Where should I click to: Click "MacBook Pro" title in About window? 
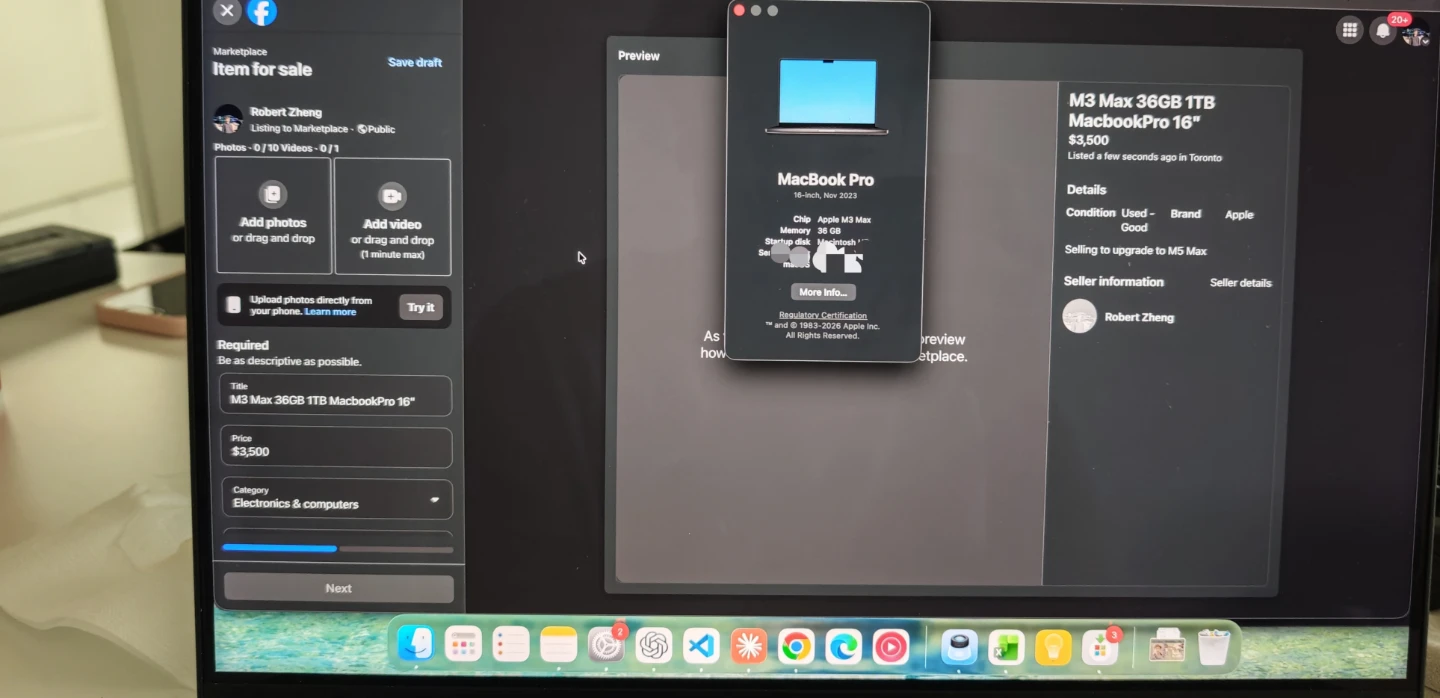[826, 180]
